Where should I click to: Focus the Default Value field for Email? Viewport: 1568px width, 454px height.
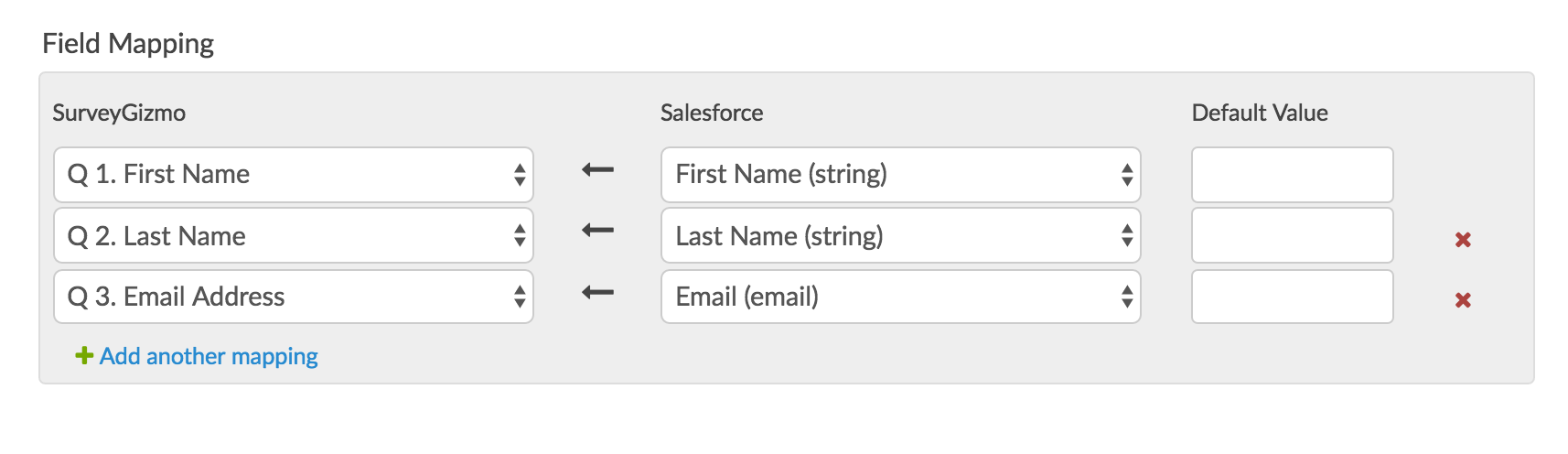[x=1292, y=297]
